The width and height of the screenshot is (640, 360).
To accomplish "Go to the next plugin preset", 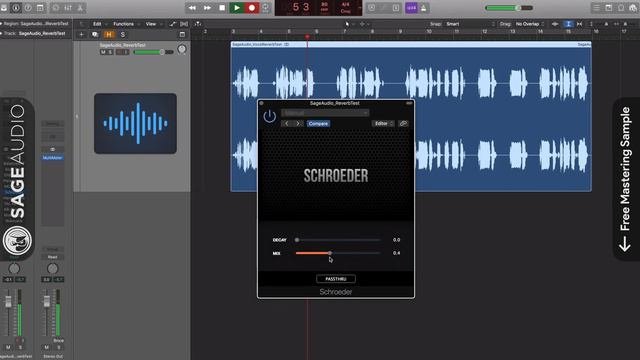I will [298, 123].
